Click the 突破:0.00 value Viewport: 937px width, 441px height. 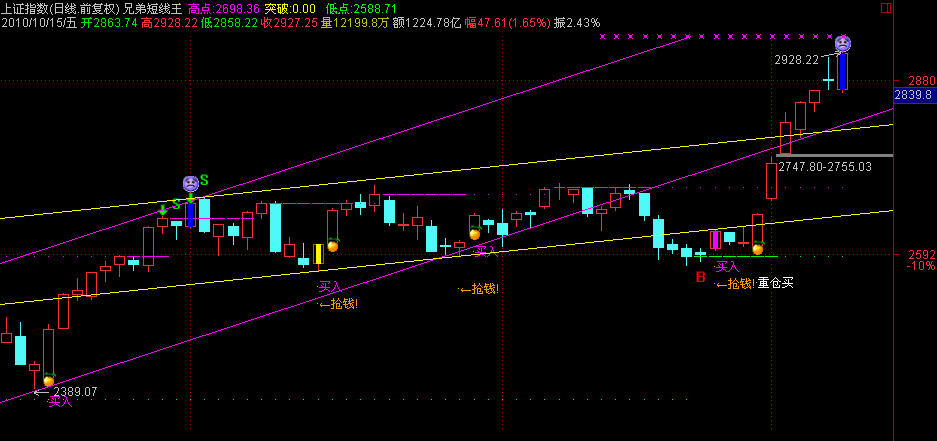click(290, 9)
